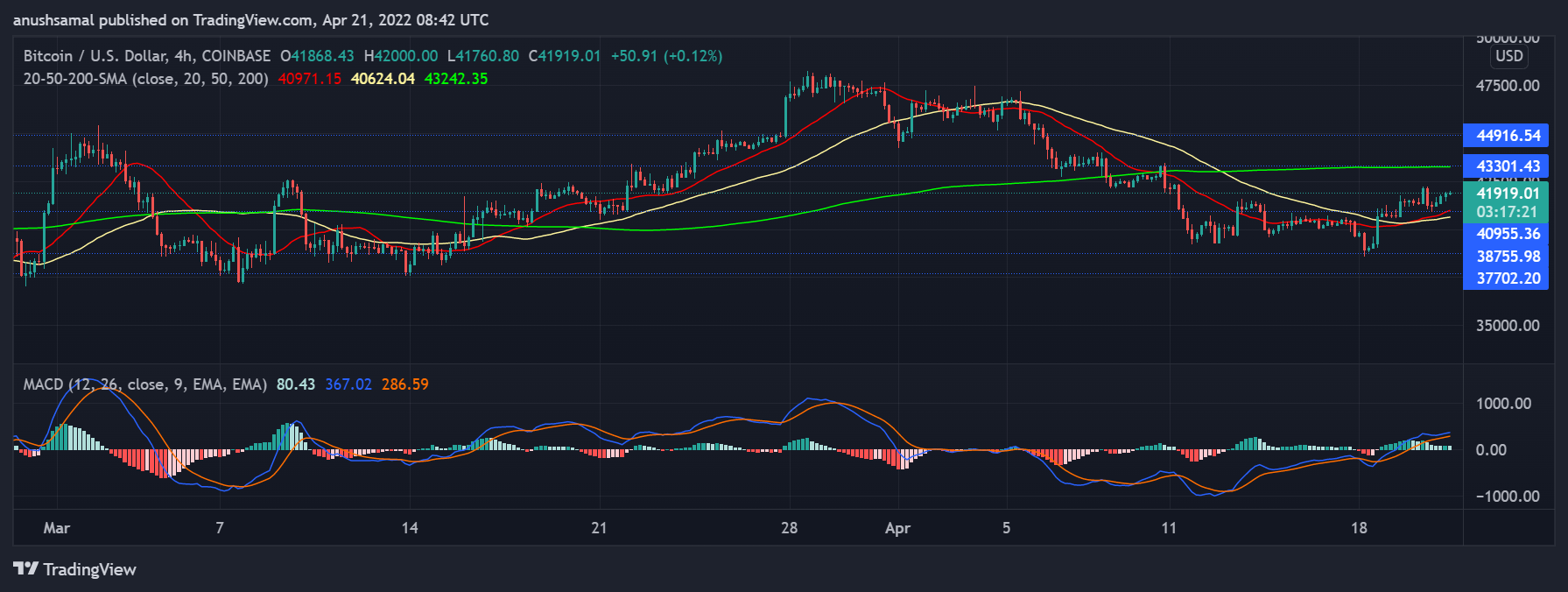1568x592 pixels.
Task: Click the MACD histogram value 80.43
Action: 296,384
